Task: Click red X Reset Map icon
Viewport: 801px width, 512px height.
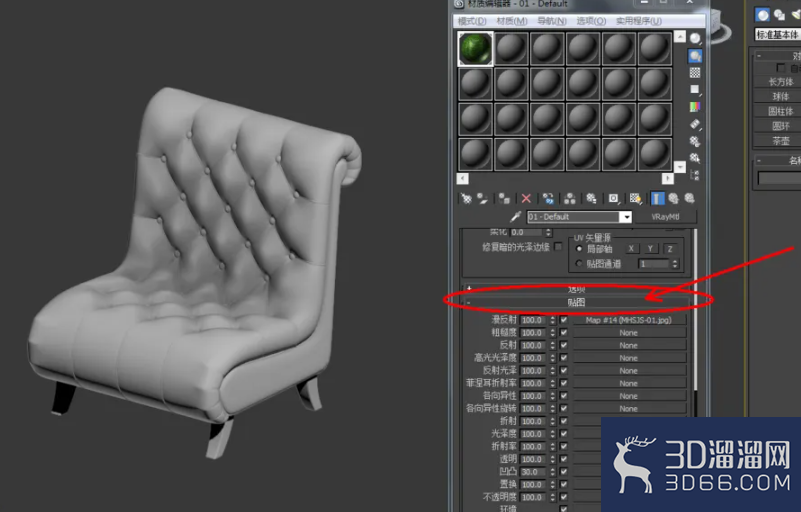Action: pos(526,198)
